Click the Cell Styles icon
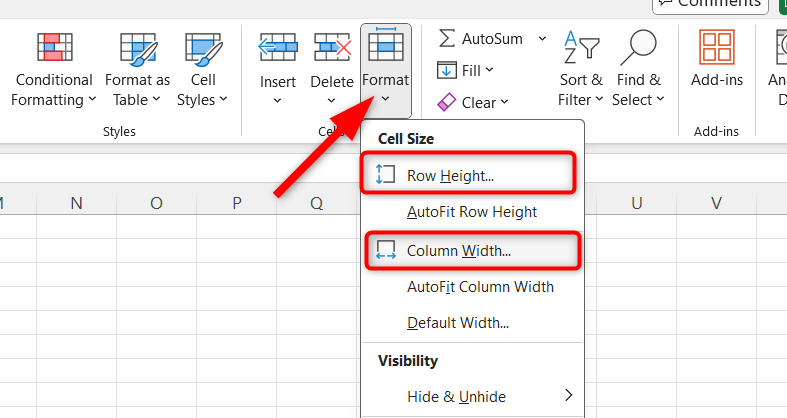The image size is (787, 418). click(x=203, y=48)
